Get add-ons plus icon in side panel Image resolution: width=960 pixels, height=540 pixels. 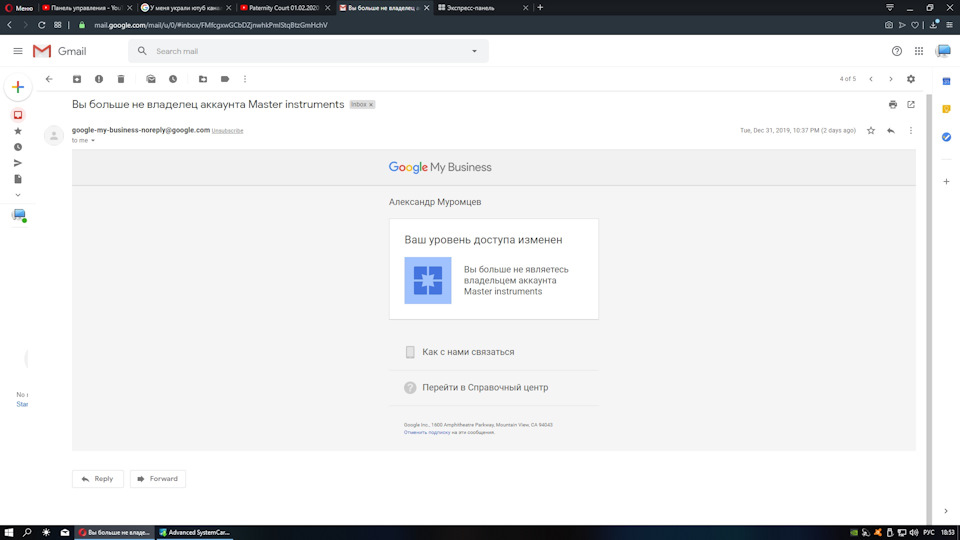coord(946,182)
